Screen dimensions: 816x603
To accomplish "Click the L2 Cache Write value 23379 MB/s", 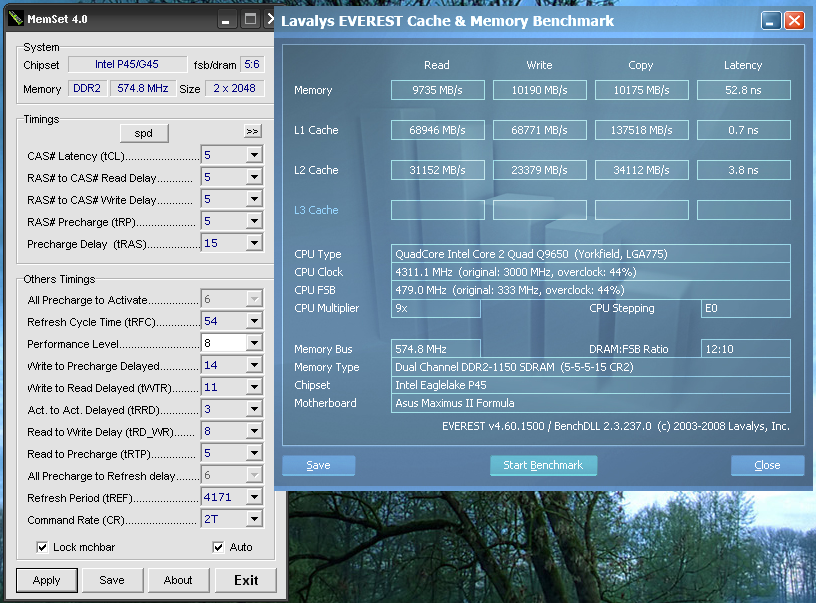I will [x=540, y=170].
